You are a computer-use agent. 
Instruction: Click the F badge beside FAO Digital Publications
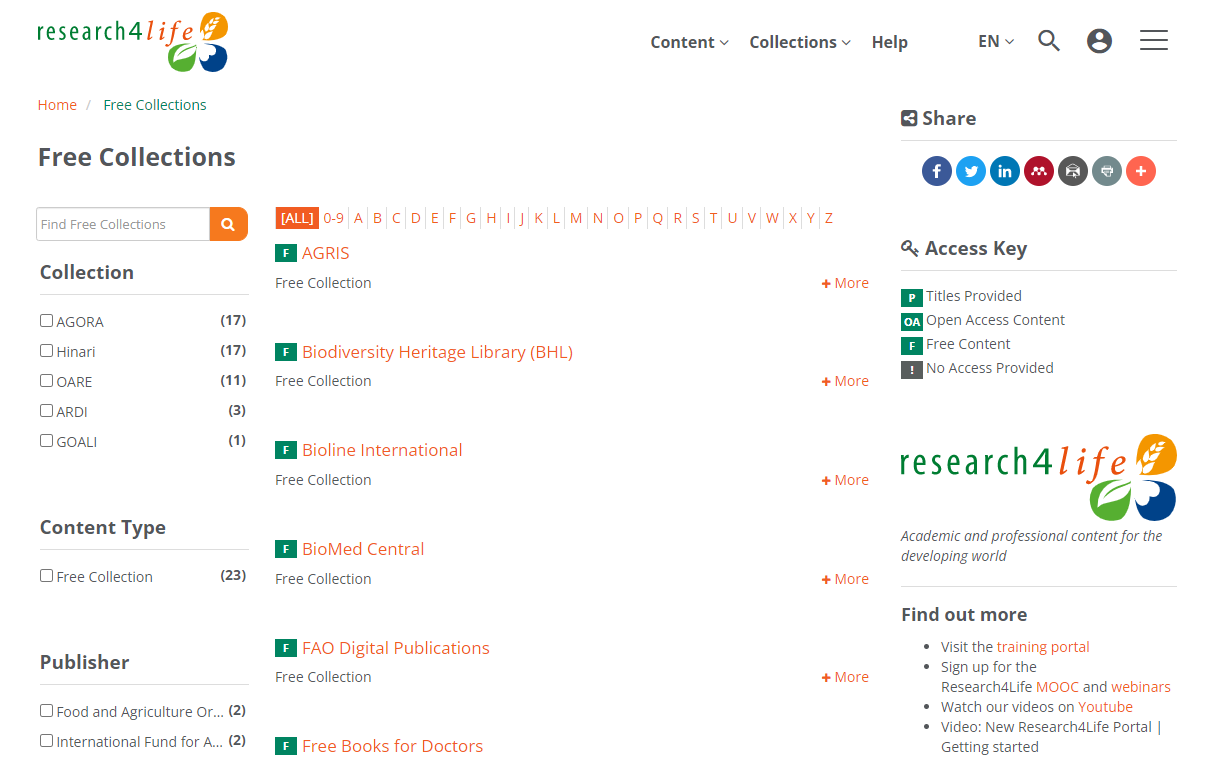click(x=285, y=648)
